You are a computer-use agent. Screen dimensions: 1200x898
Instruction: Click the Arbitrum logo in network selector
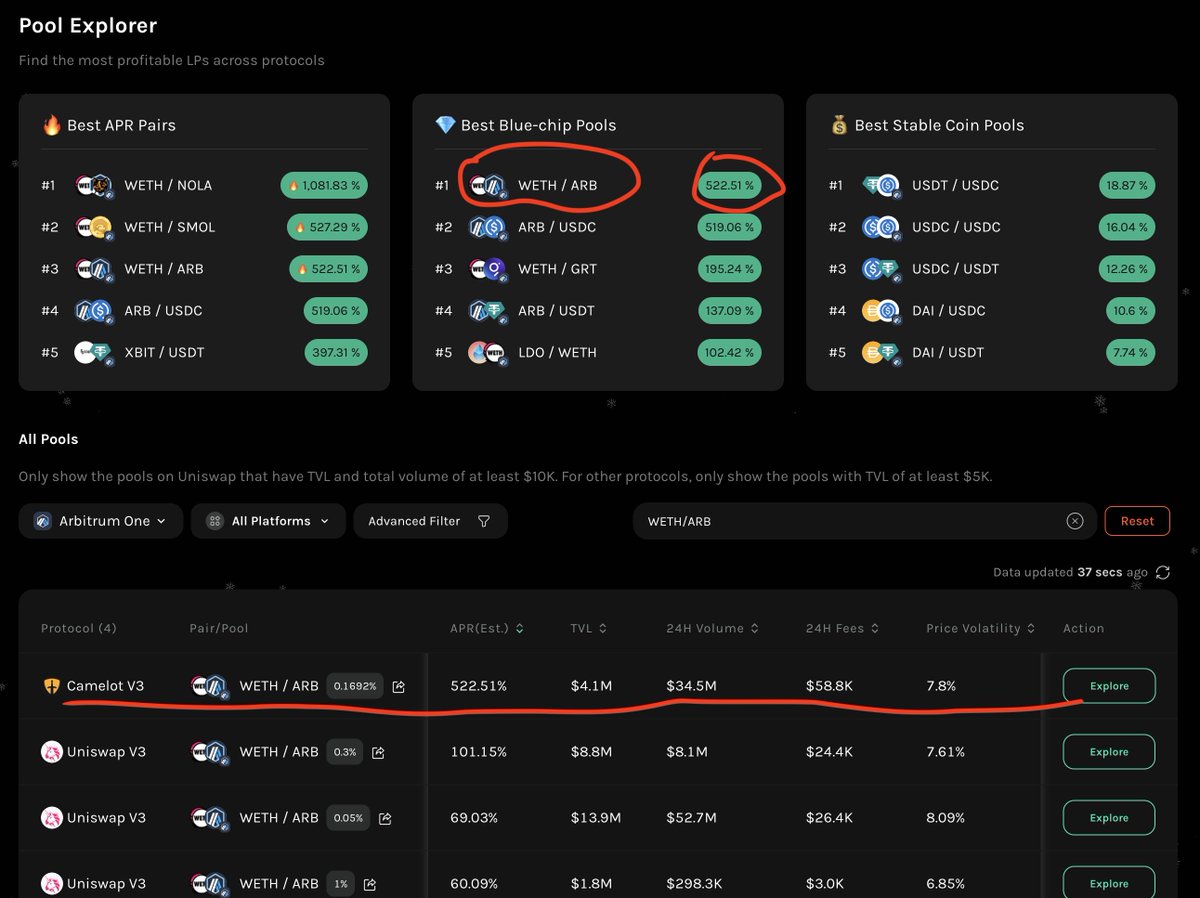[x=42, y=521]
